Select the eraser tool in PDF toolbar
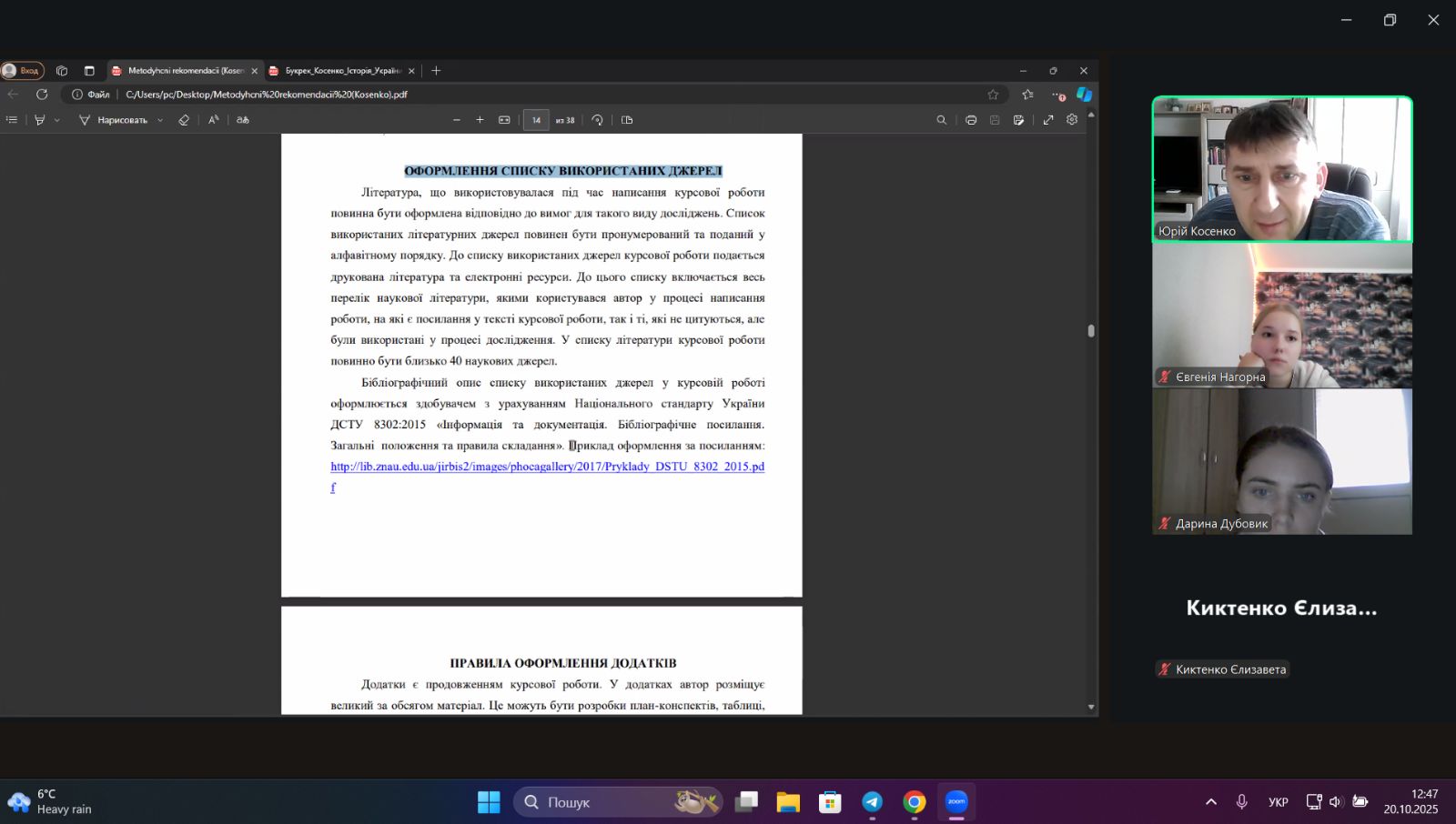 coord(184,120)
